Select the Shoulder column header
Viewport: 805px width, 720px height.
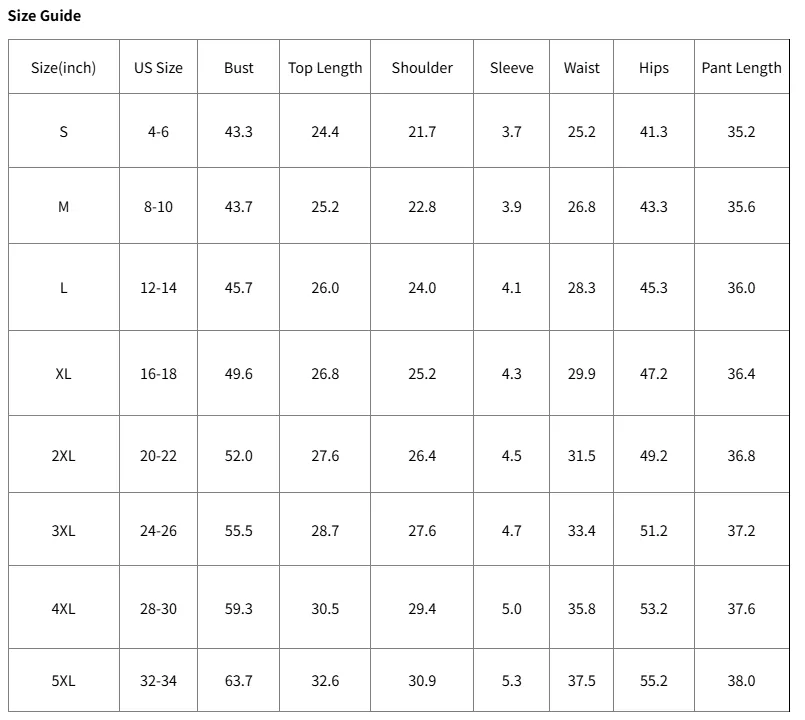[x=422, y=68]
